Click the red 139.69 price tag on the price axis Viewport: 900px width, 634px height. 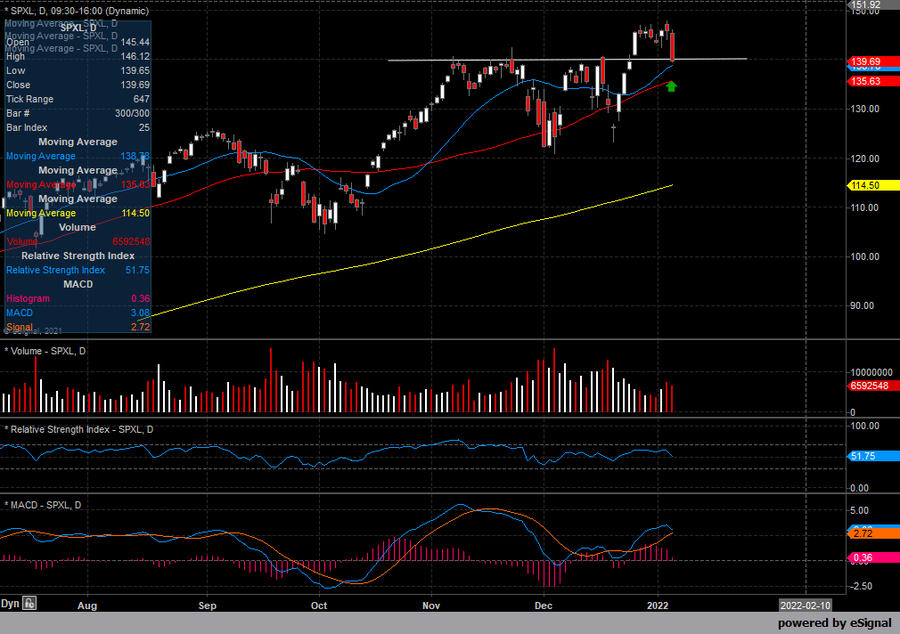tap(872, 61)
